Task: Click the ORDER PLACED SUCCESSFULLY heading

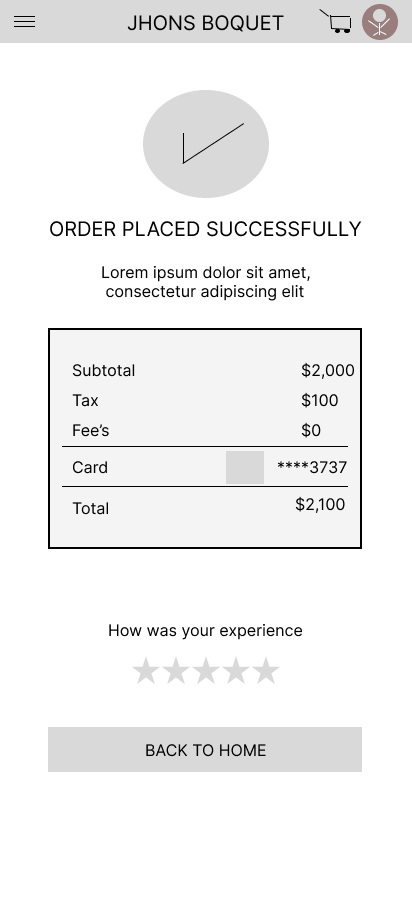Action: click(x=205, y=229)
